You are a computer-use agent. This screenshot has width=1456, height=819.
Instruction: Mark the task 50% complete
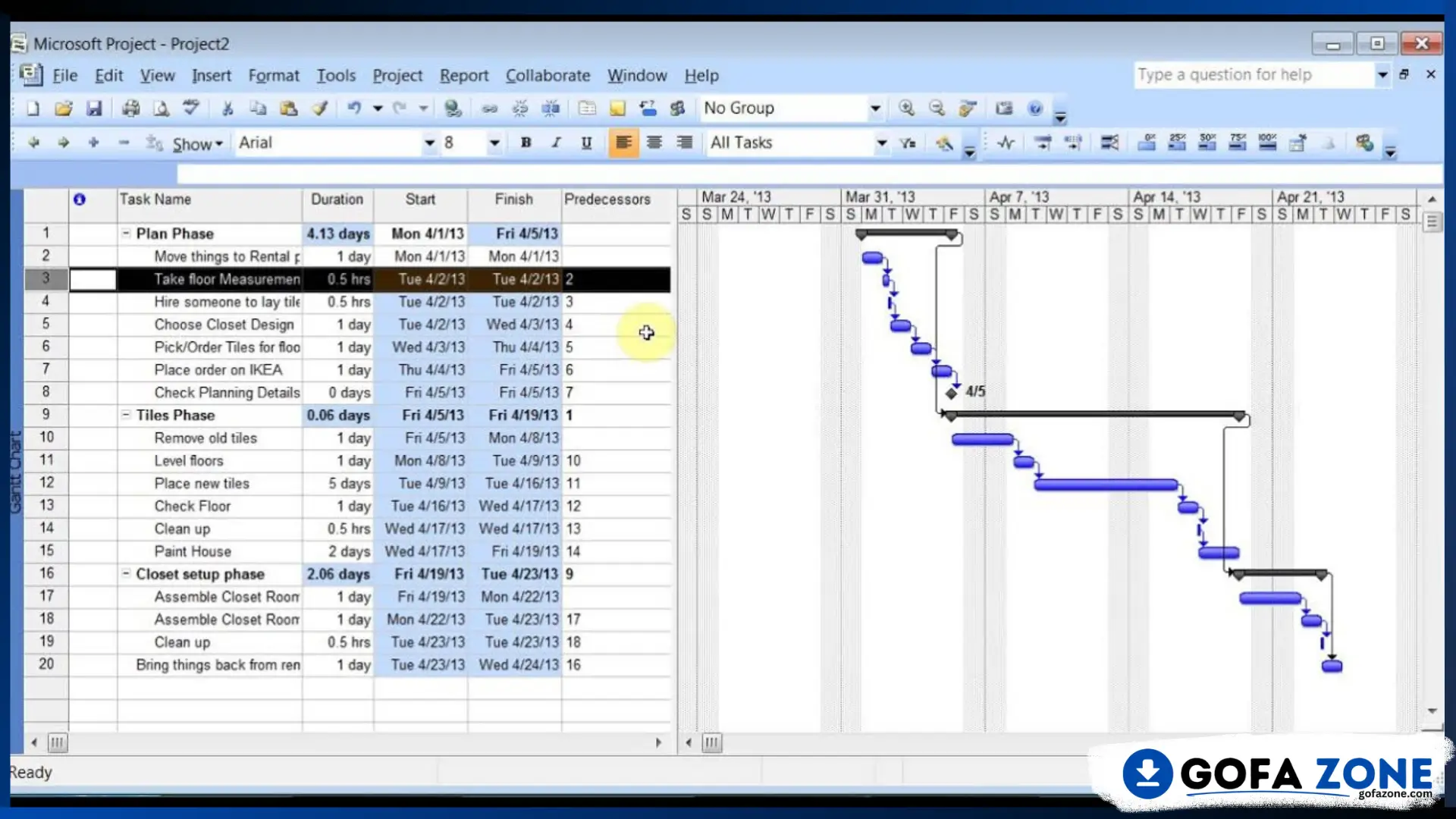(x=1207, y=143)
